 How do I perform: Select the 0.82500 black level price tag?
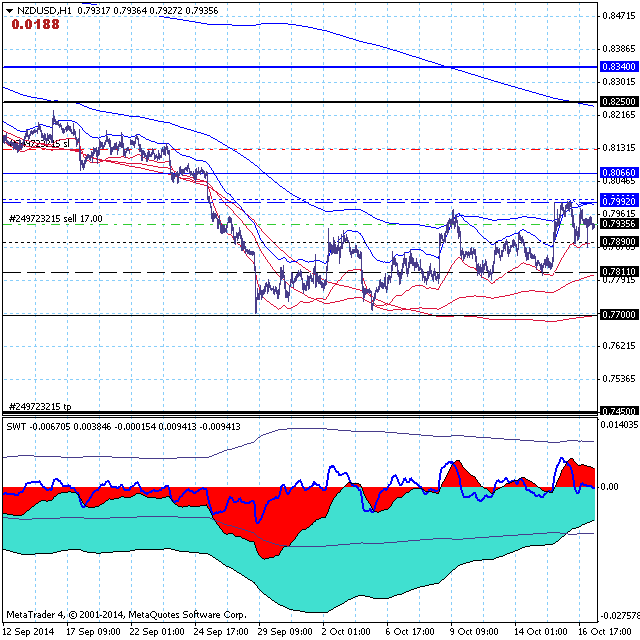(x=619, y=101)
